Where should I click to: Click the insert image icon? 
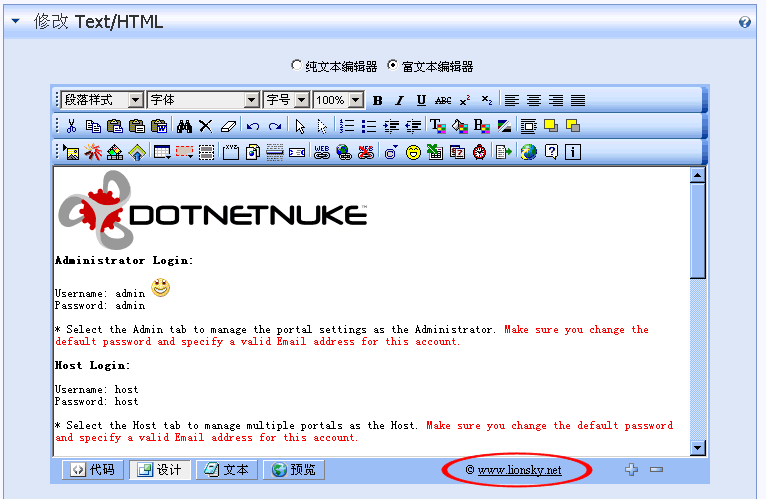pos(71,152)
